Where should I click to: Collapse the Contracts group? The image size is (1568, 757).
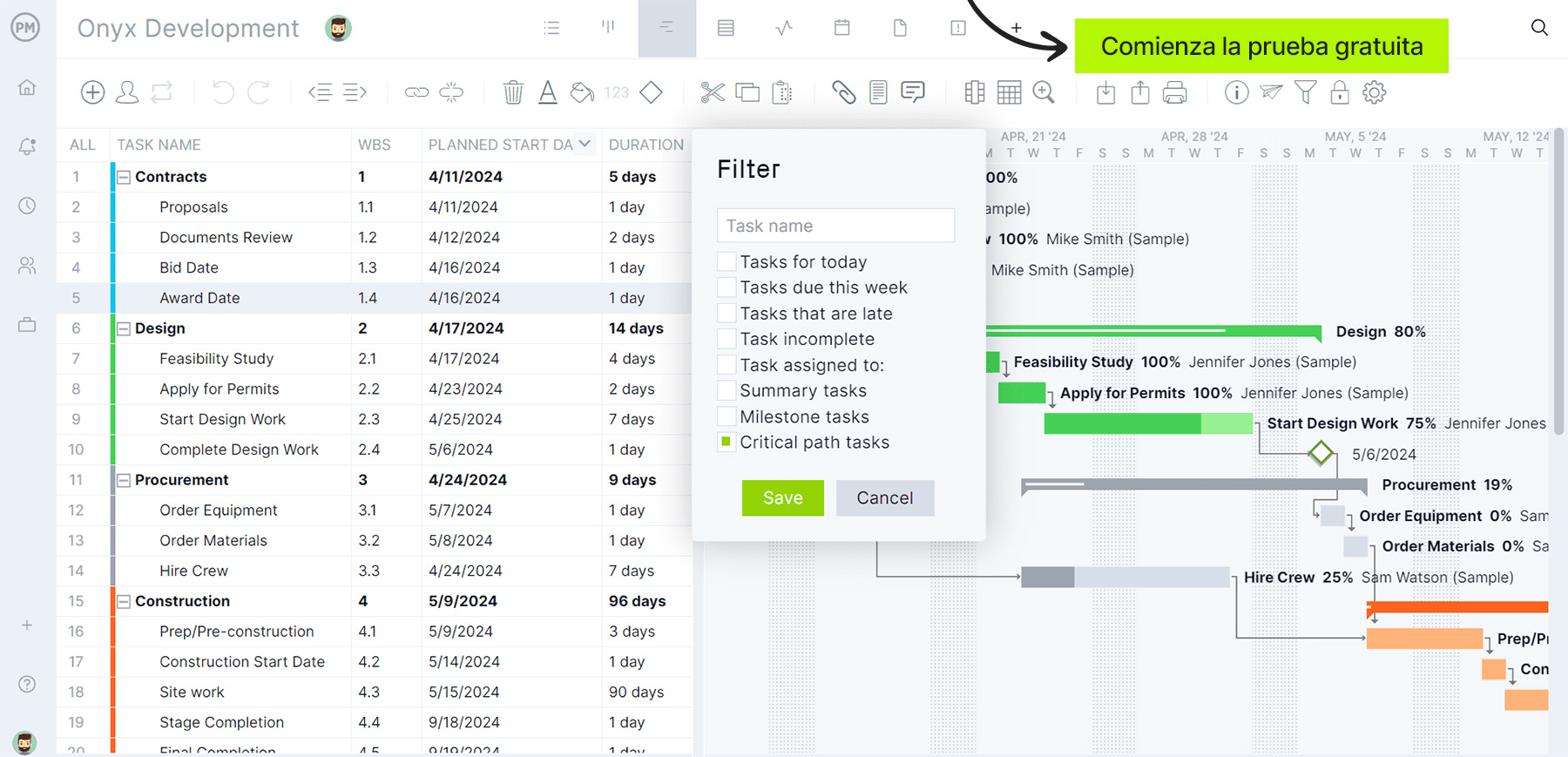(124, 177)
